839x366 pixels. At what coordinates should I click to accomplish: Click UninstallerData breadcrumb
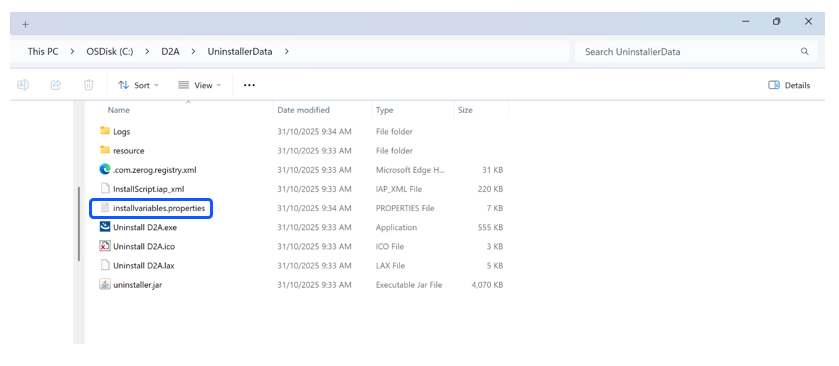click(240, 52)
